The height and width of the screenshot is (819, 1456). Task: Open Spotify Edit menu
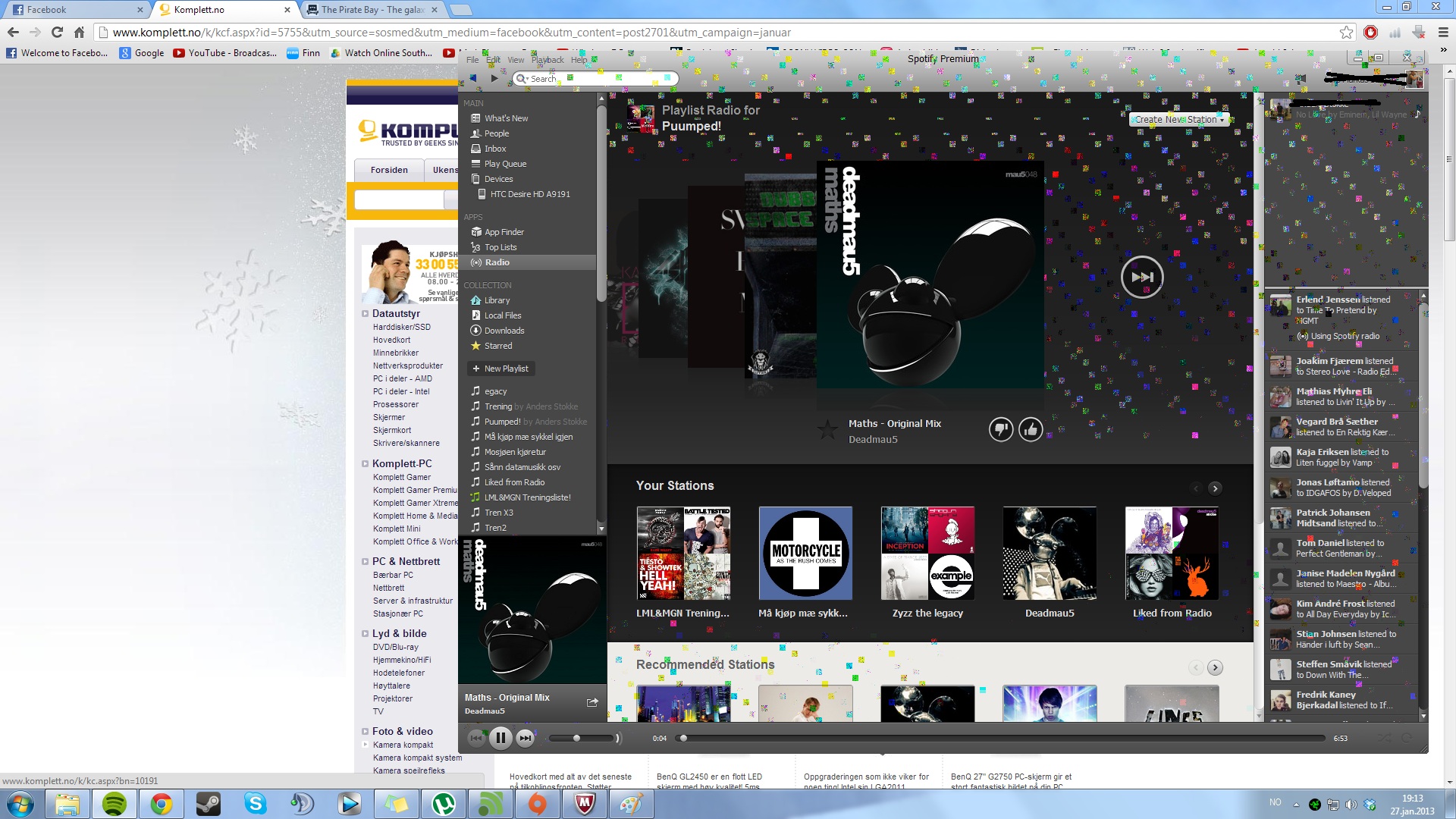pyautogui.click(x=494, y=60)
